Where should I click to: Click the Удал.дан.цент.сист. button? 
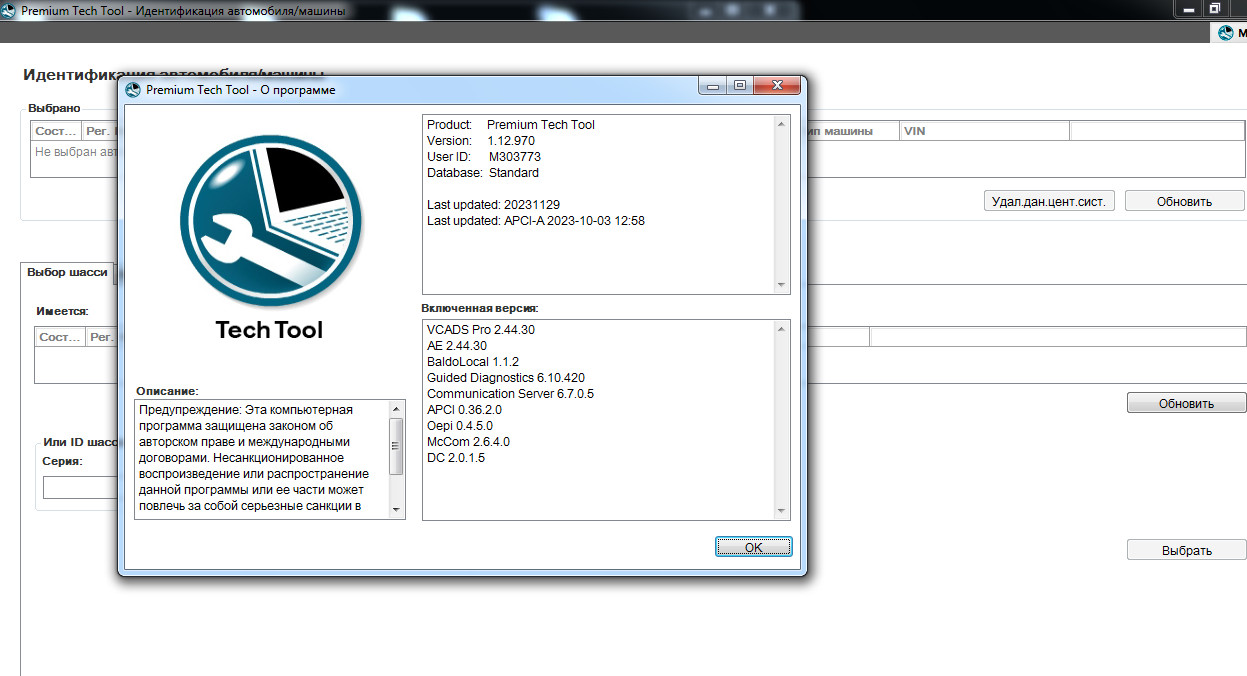[x=1049, y=201]
